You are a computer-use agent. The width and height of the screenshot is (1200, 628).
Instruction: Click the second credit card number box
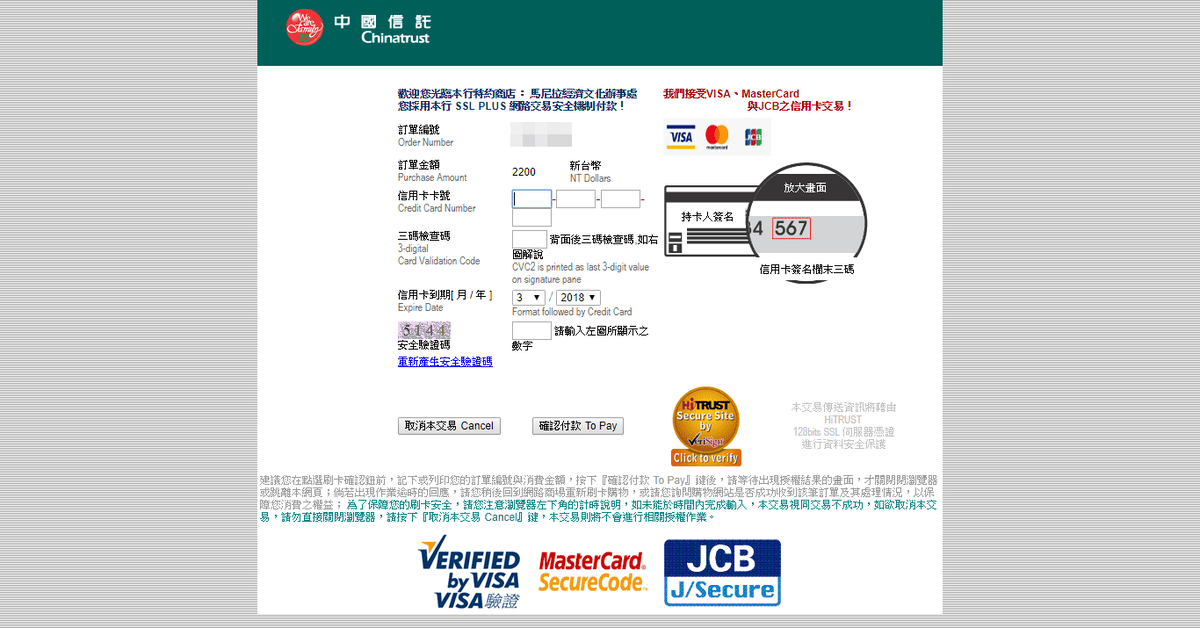click(576, 199)
